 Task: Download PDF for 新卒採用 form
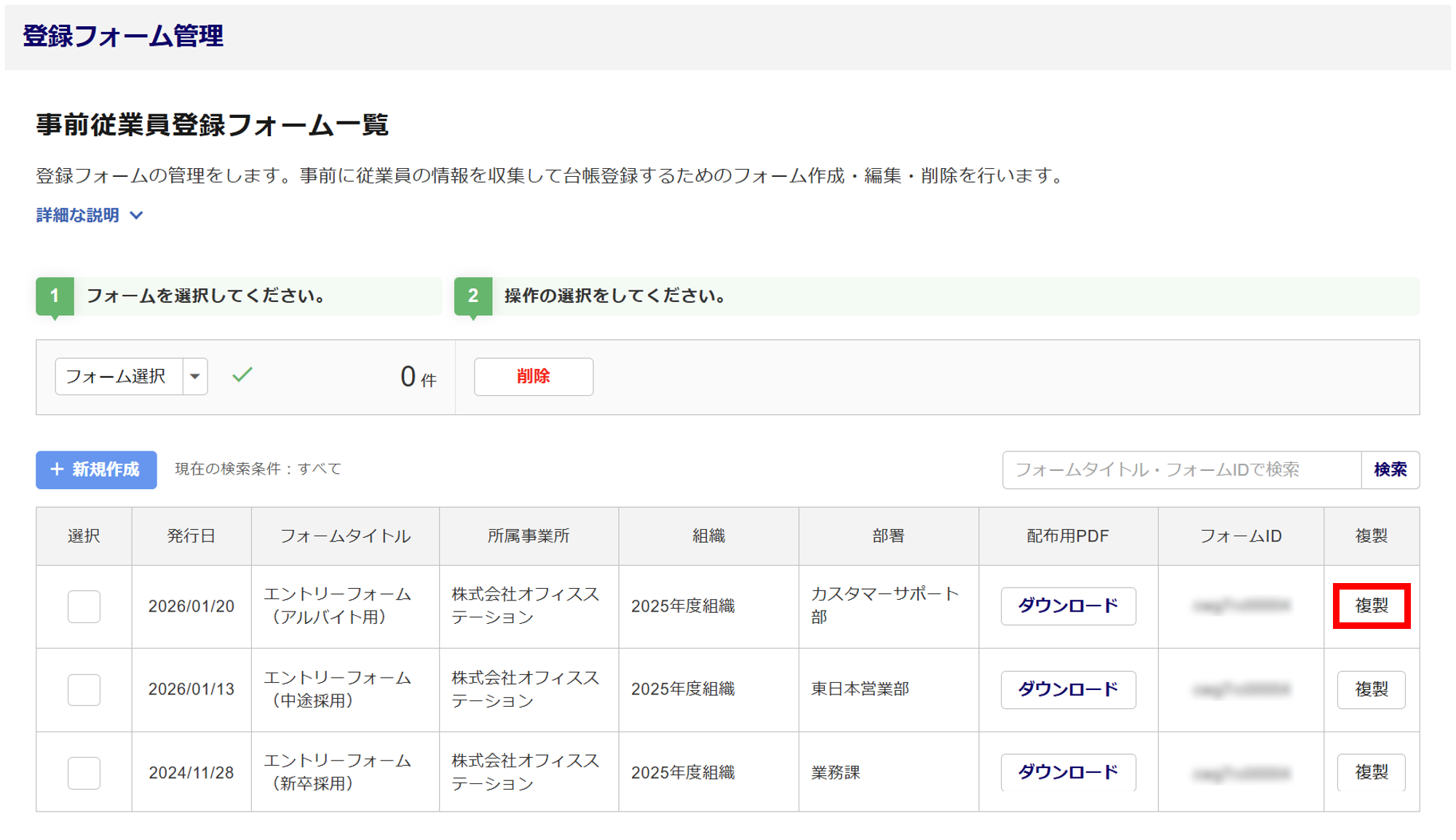pos(1067,772)
